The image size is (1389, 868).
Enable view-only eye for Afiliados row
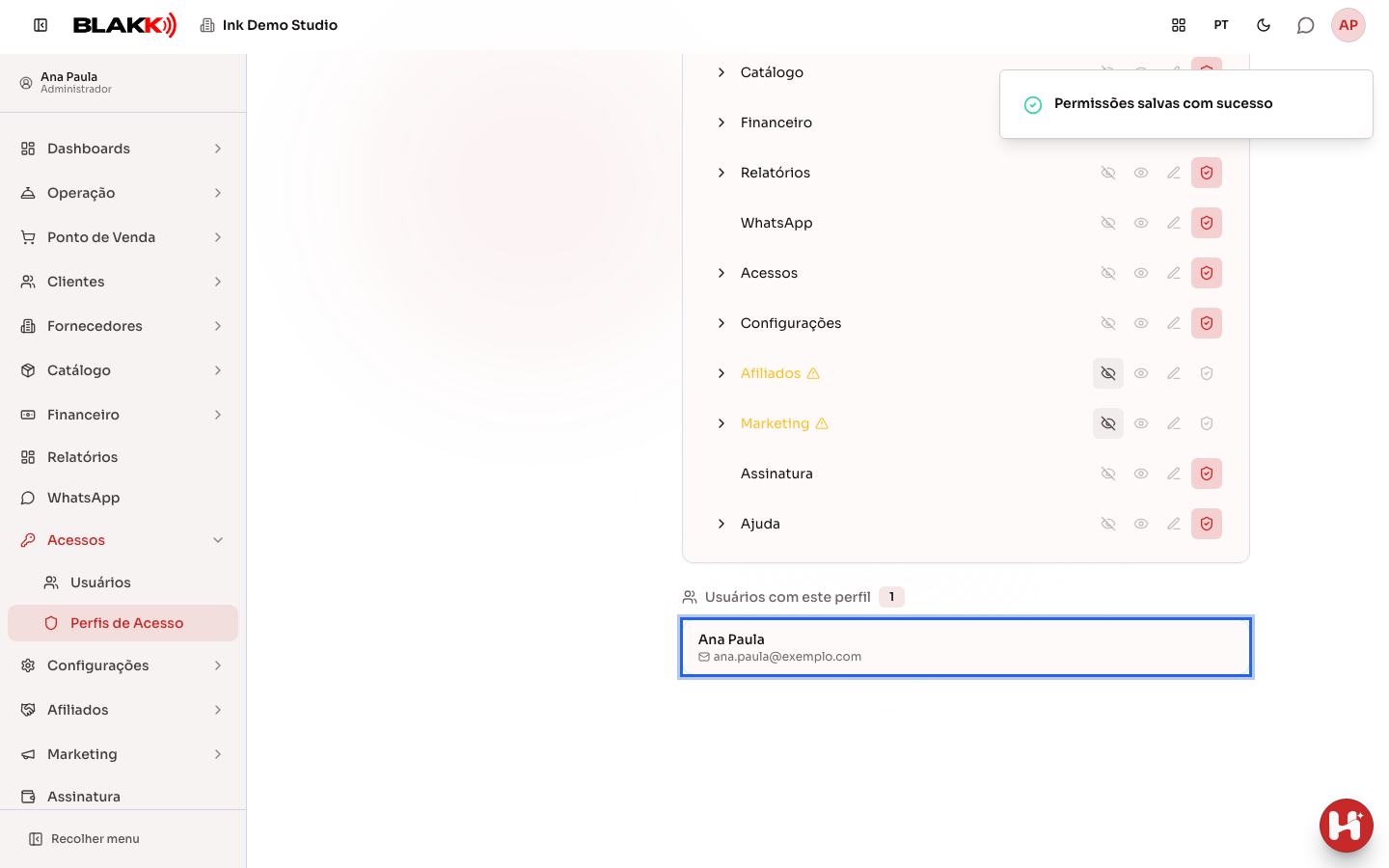1141,373
